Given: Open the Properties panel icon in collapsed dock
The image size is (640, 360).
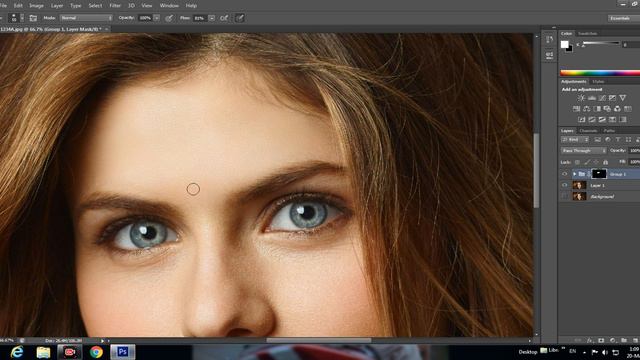Looking at the screenshot, I should [549, 55].
